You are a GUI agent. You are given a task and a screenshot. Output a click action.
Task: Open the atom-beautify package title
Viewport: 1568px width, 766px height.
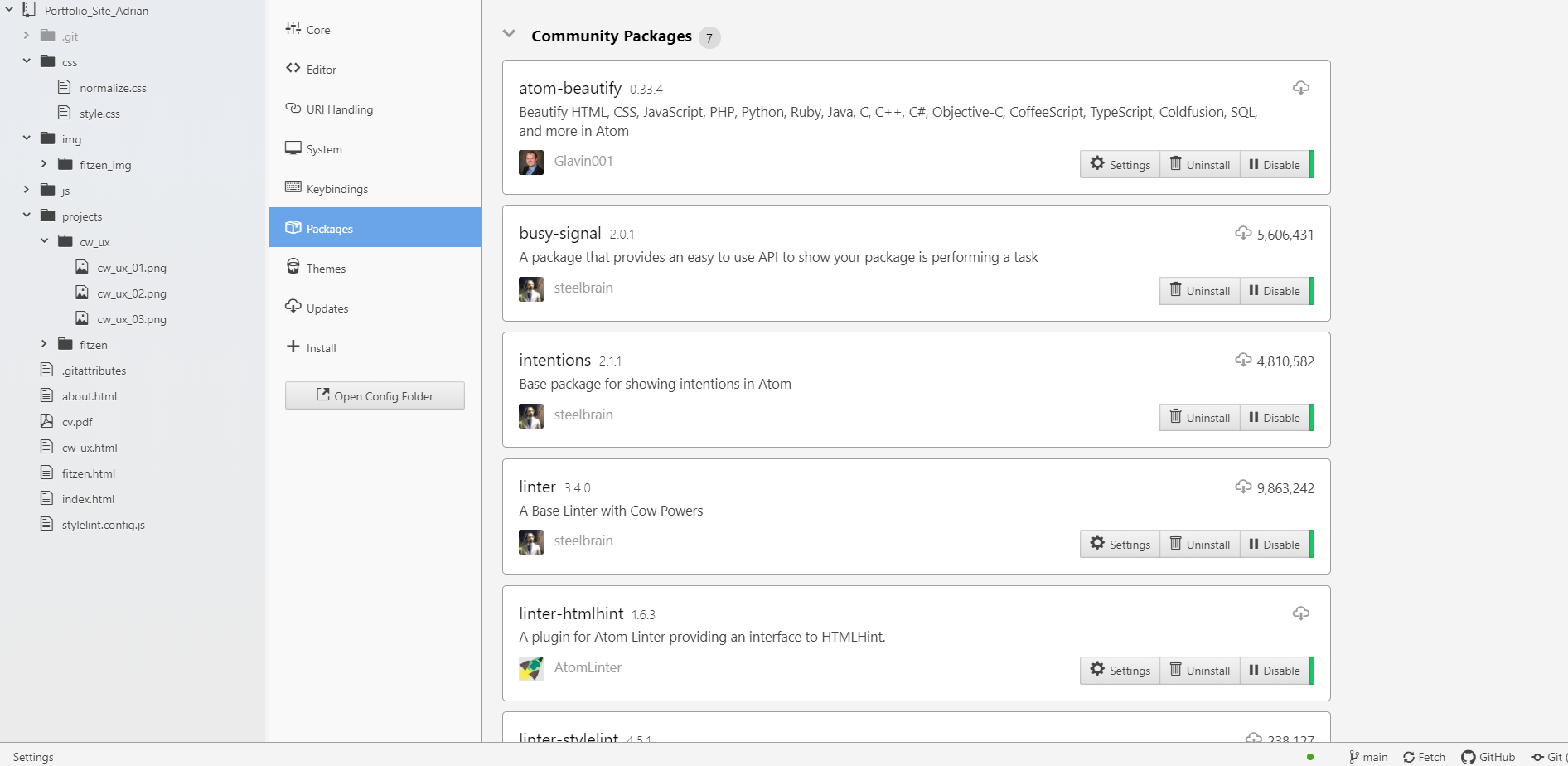point(570,88)
